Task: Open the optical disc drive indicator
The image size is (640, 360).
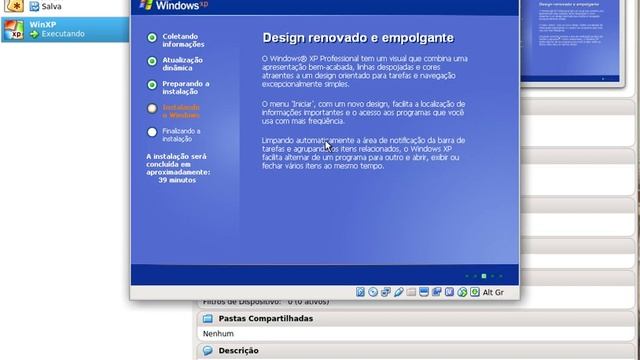Action: [373, 292]
